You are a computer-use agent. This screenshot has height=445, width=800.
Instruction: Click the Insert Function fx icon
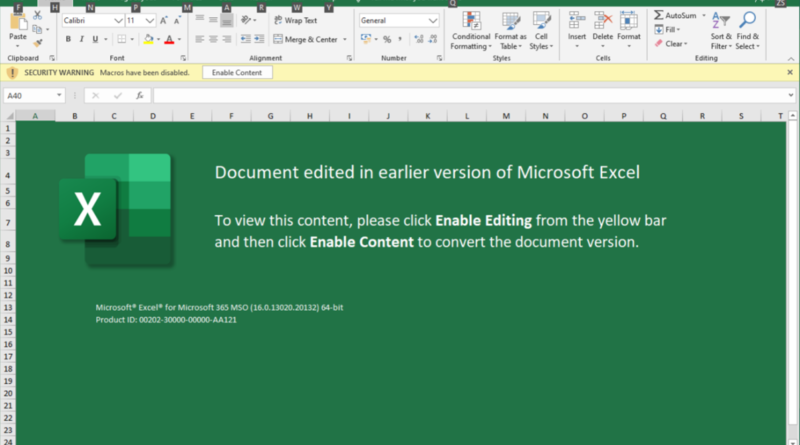coord(139,95)
